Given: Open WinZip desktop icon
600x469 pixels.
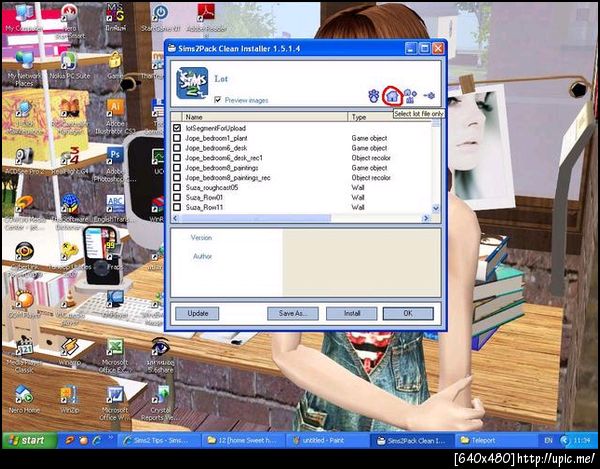Looking at the screenshot, I should [69, 400].
